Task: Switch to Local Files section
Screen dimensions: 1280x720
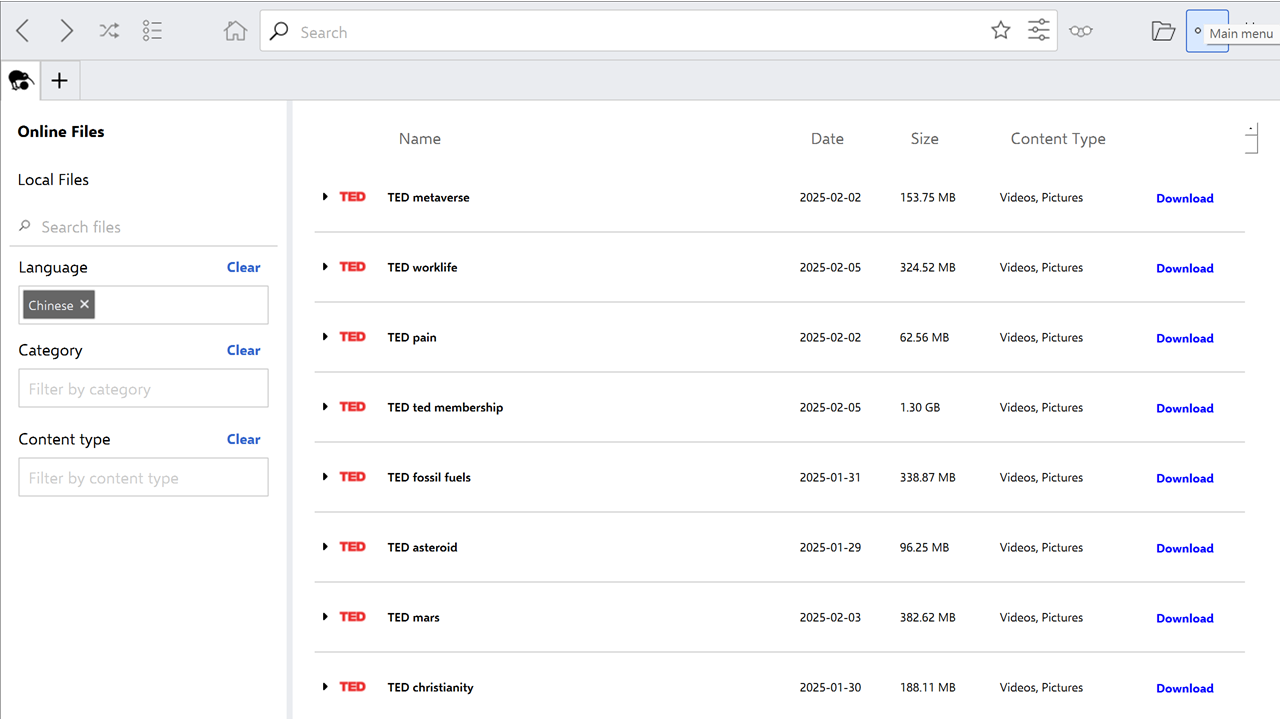Action: click(x=53, y=180)
